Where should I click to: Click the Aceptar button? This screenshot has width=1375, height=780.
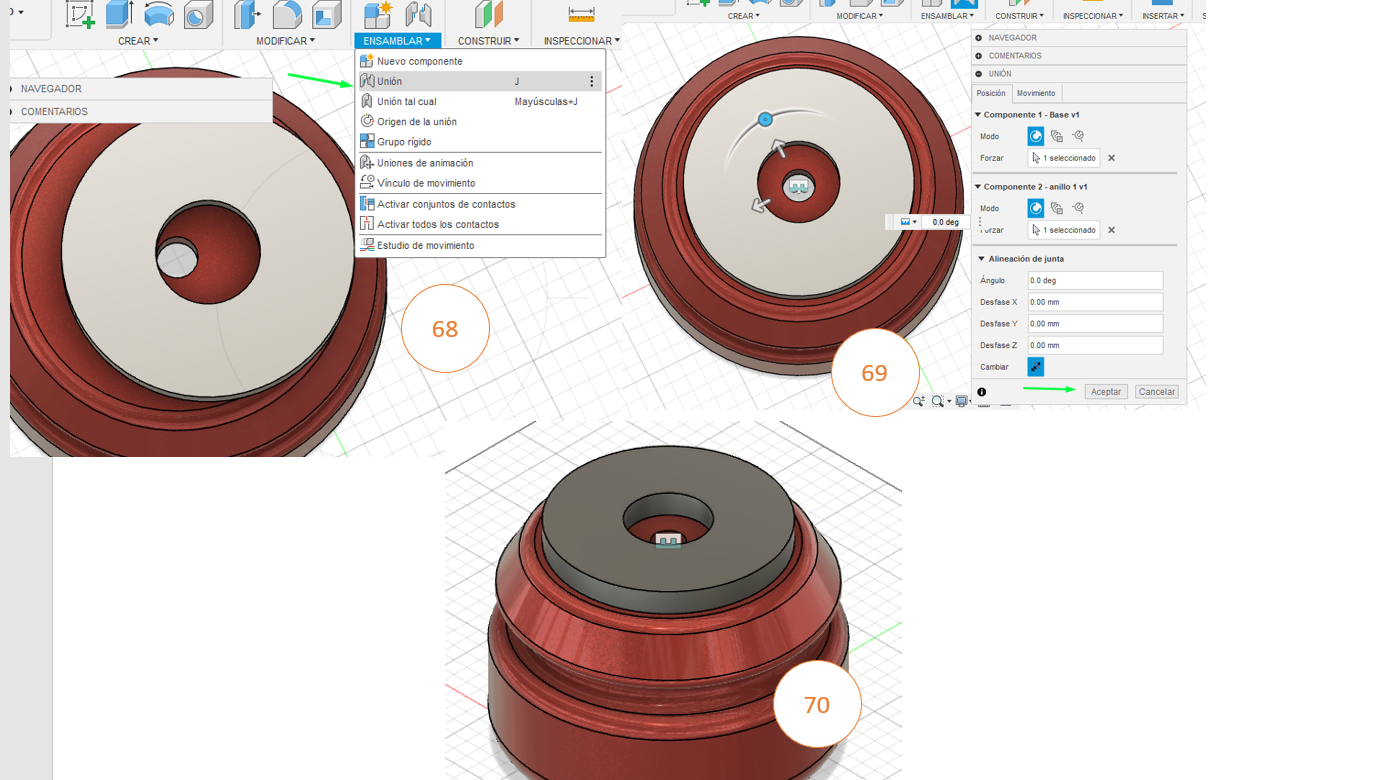coord(1106,392)
